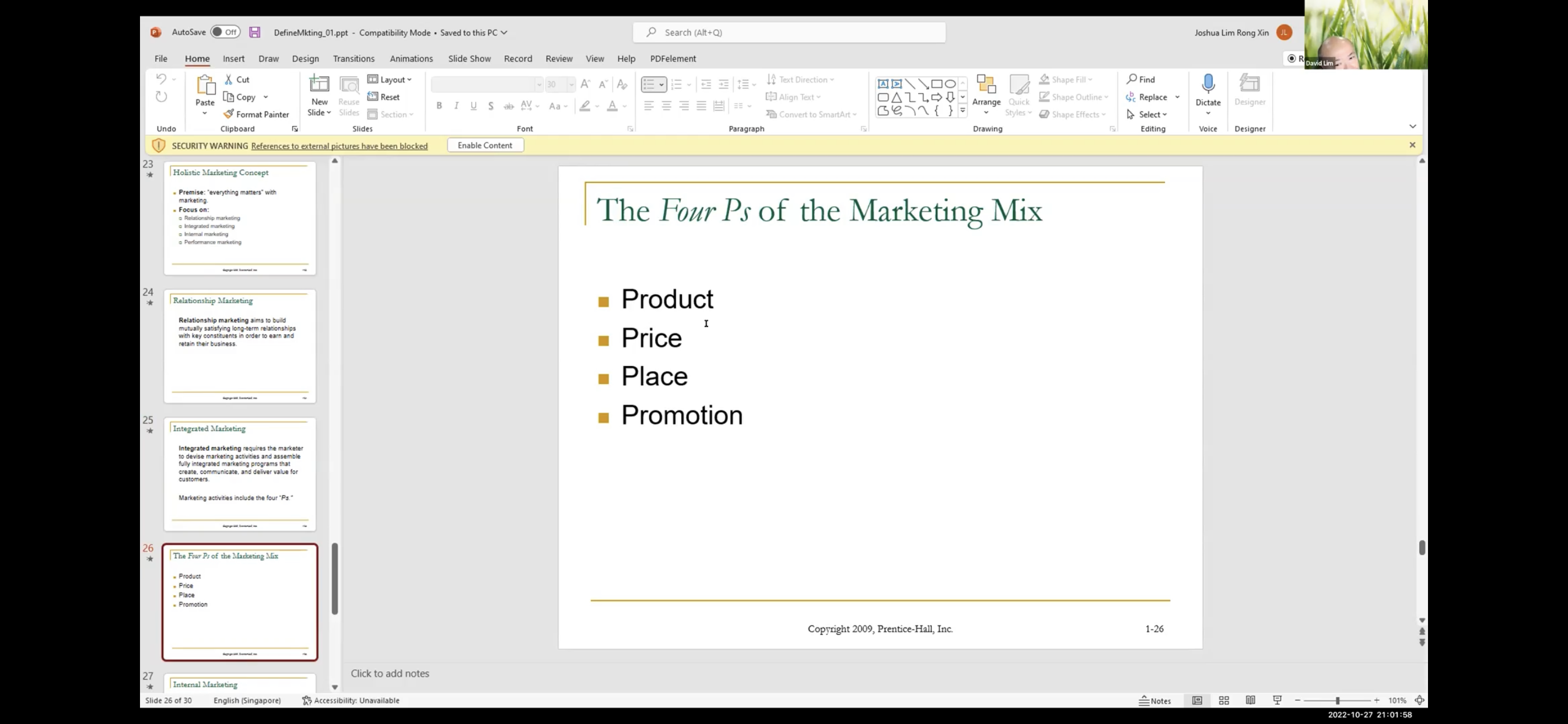Click Enable Content button
The width and height of the screenshot is (1568, 724).
485,145
